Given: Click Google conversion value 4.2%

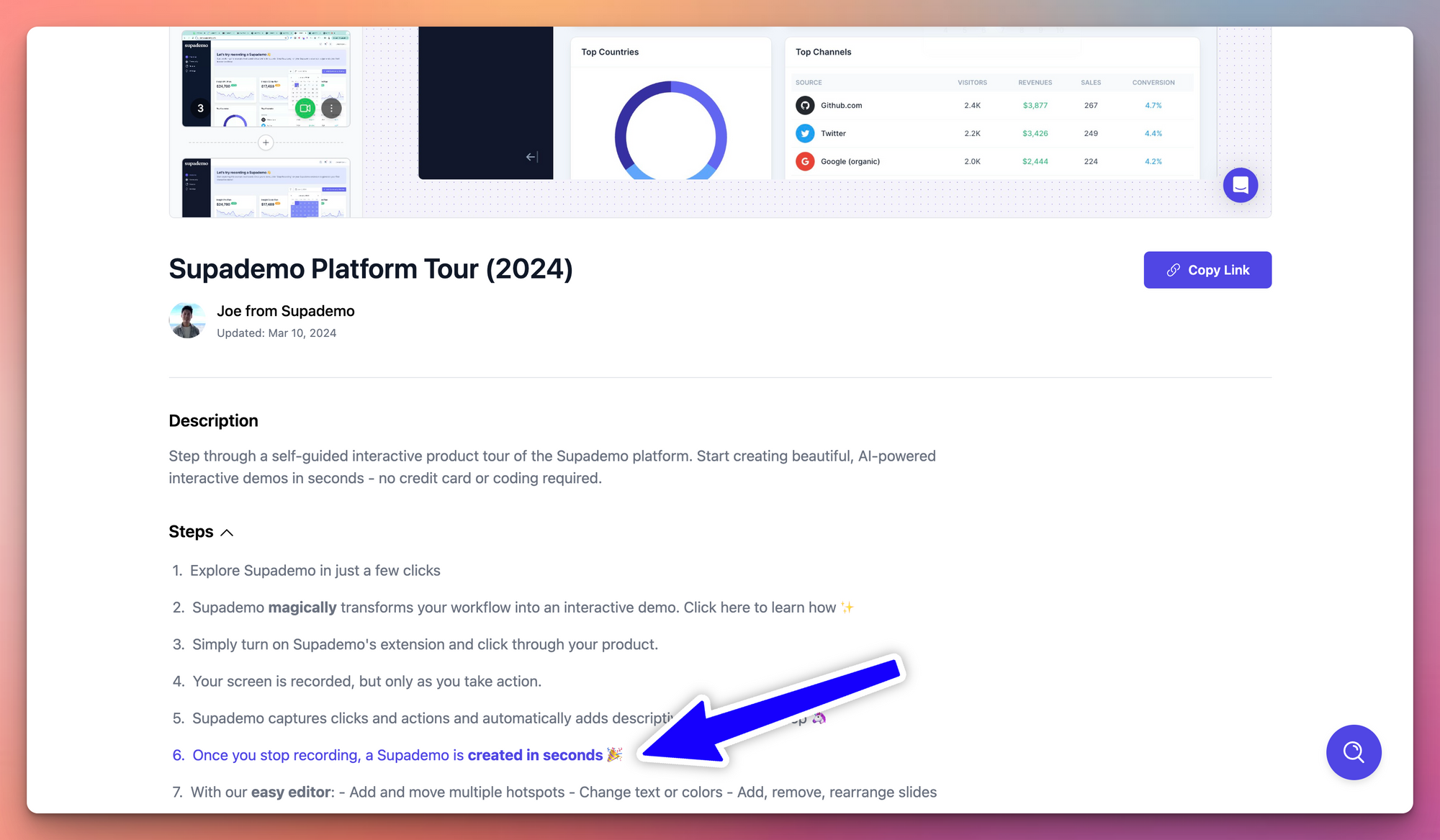Looking at the screenshot, I should pos(1153,161).
